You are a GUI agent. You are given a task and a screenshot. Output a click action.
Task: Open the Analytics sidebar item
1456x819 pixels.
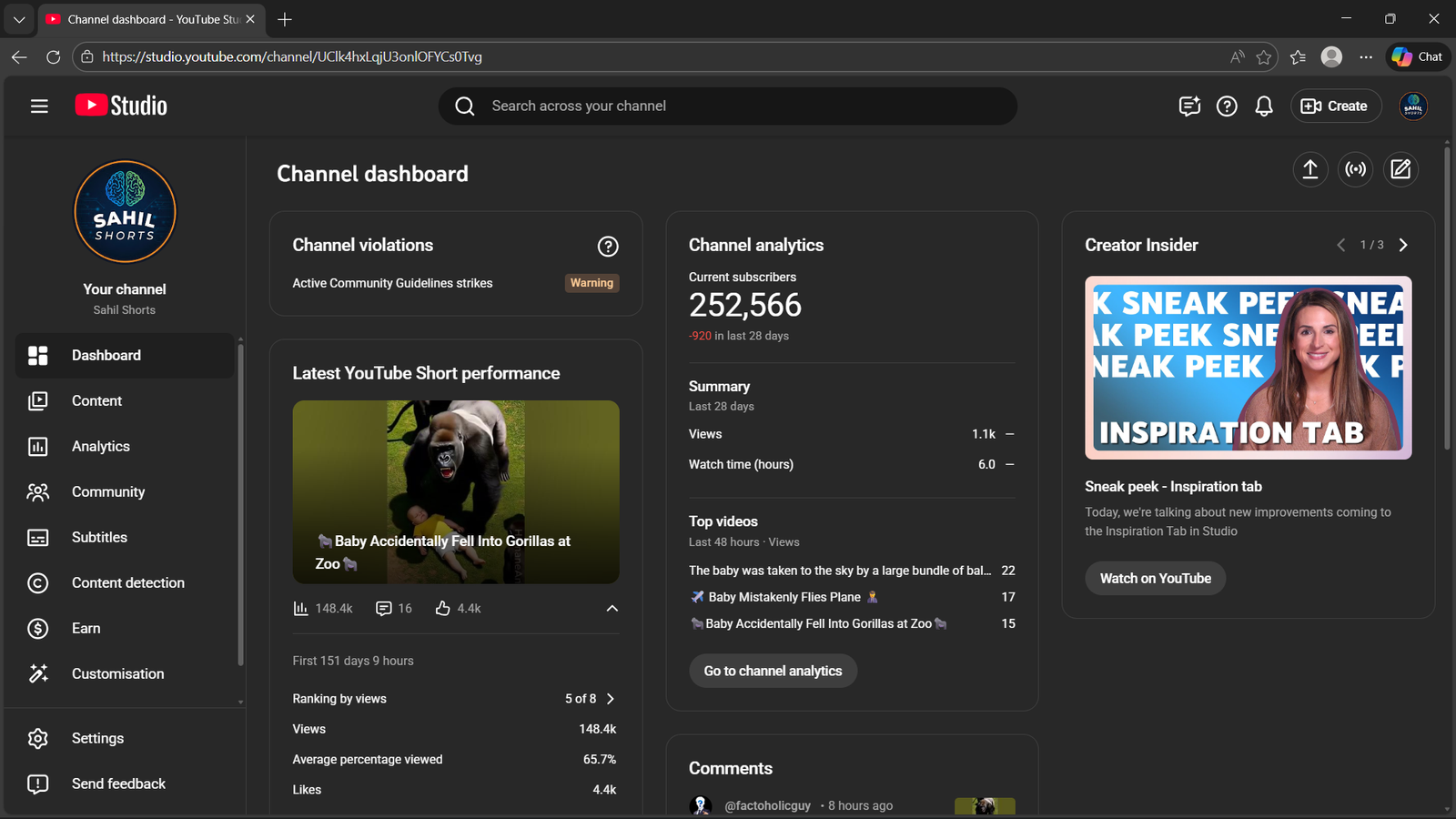(101, 446)
